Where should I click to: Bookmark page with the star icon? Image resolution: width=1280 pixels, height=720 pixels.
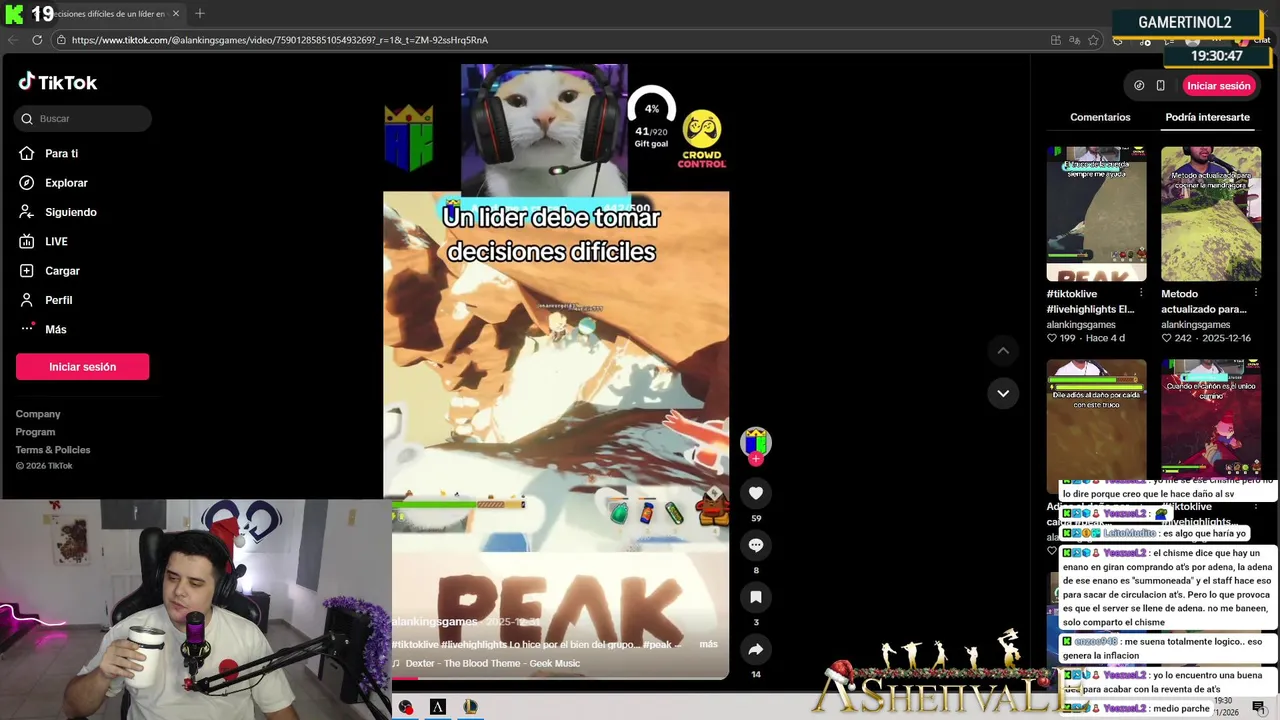[x=1093, y=40]
